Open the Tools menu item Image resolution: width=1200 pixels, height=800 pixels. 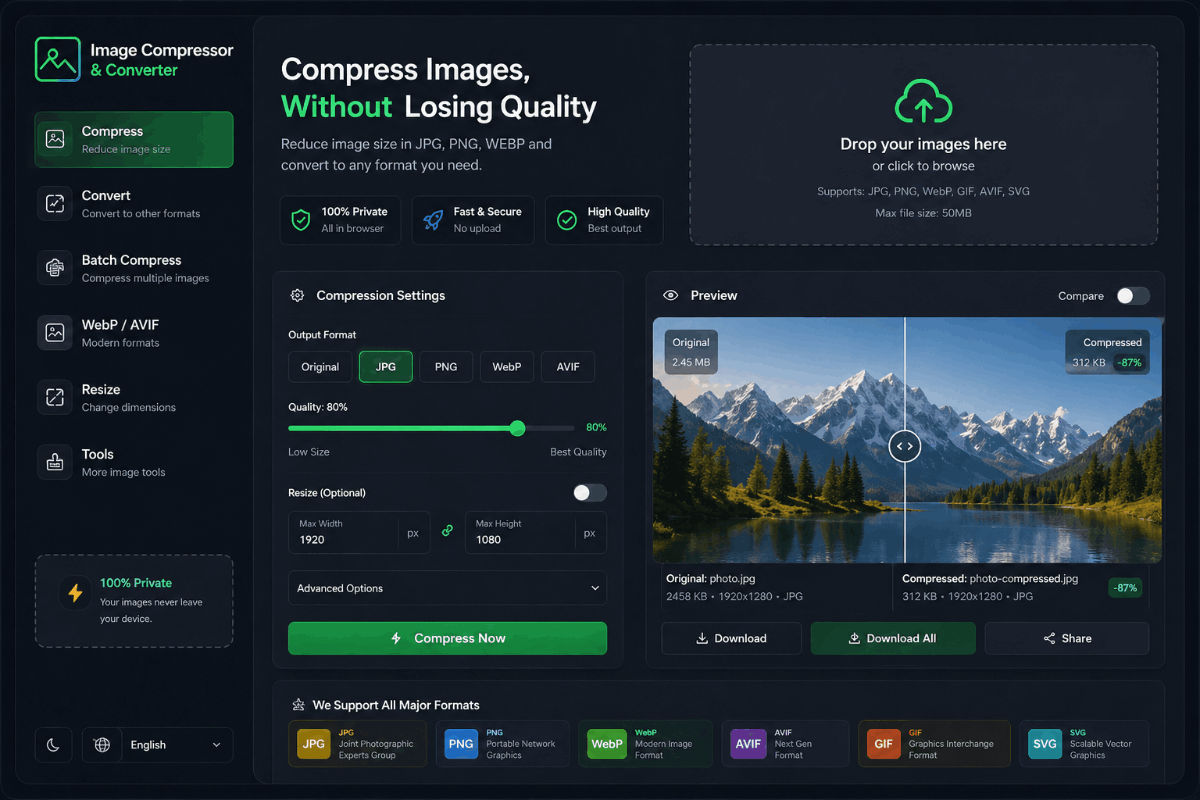134,462
